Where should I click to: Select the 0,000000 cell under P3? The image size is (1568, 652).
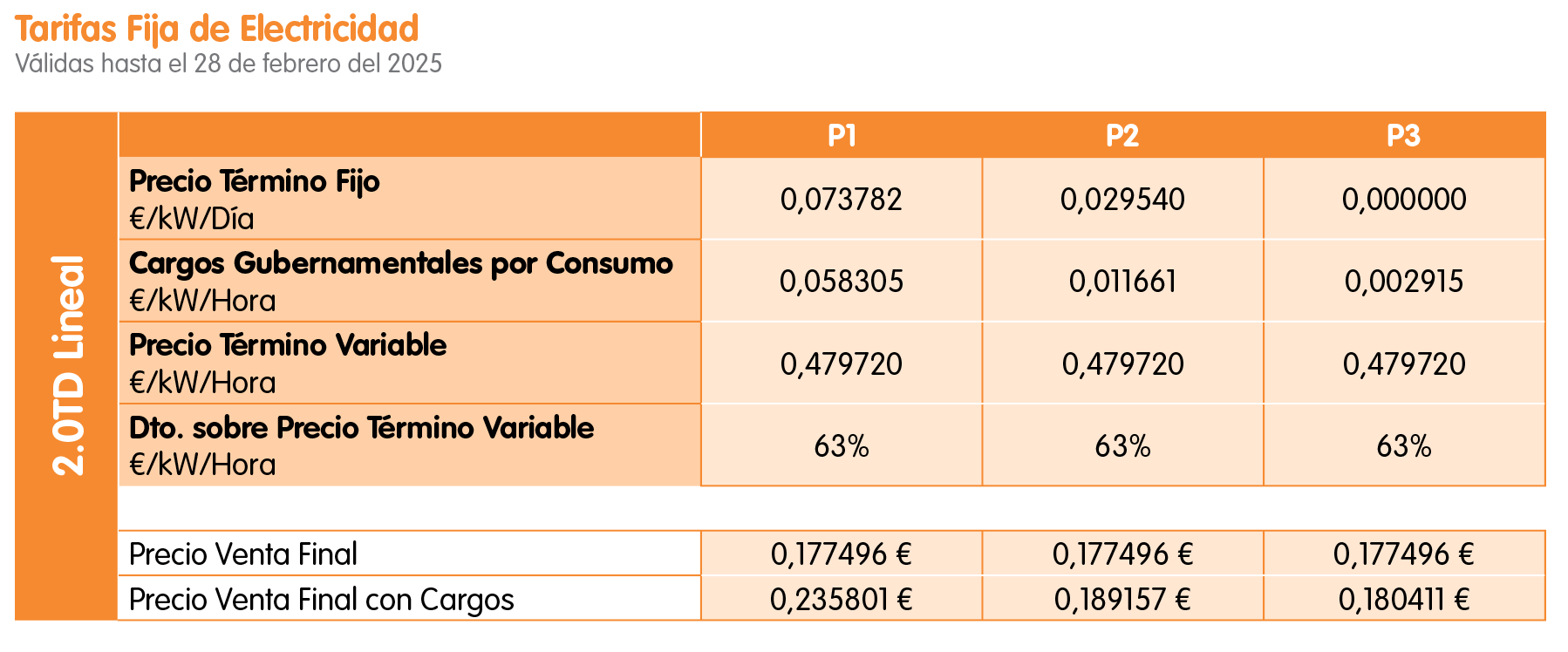point(1404,199)
